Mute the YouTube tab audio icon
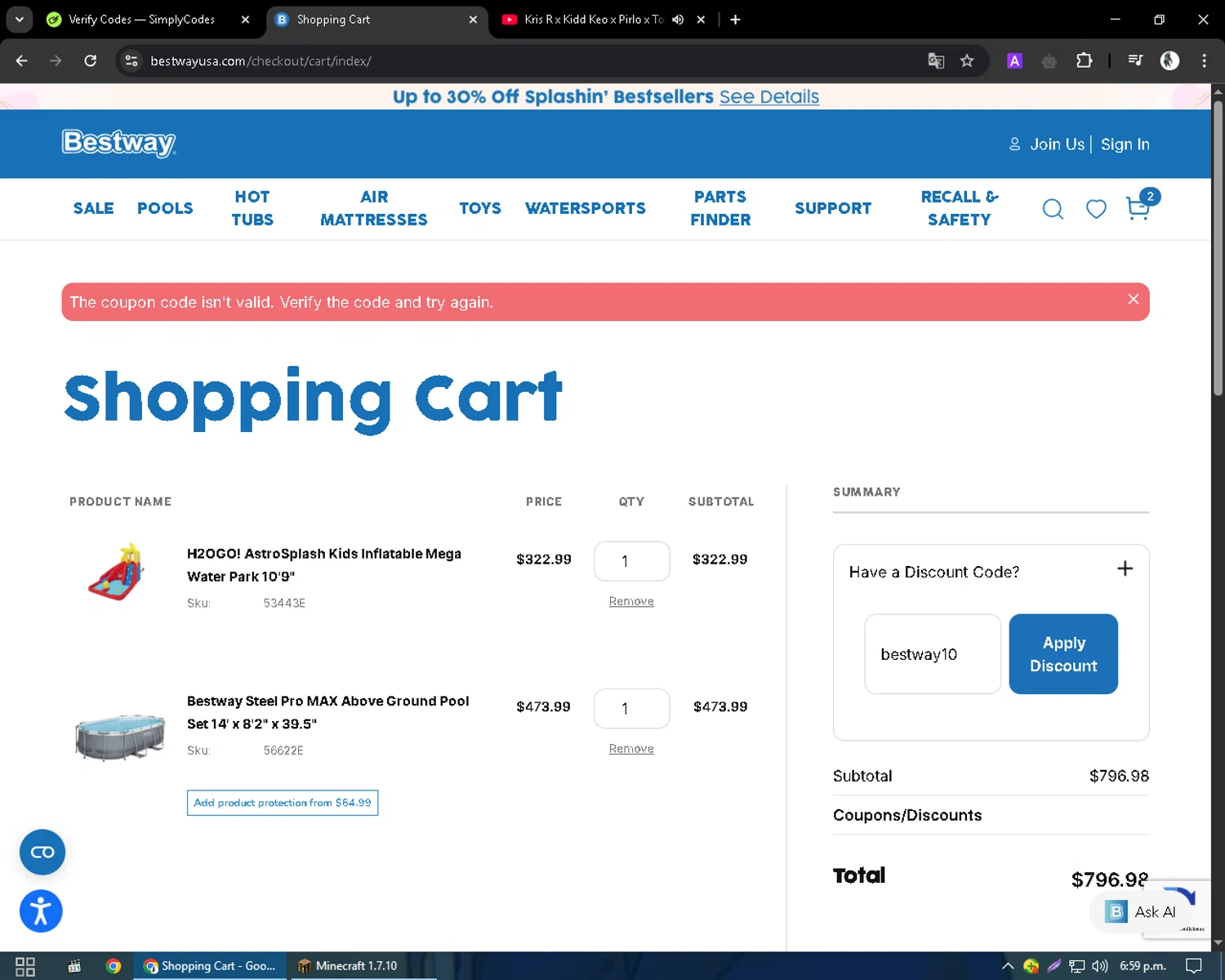The image size is (1225, 980). point(678,20)
